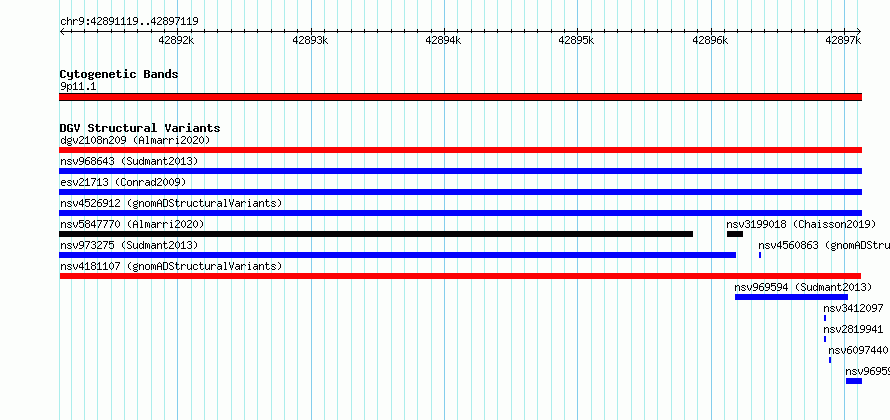Image resolution: width=890 pixels, height=420 pixels.
Task: Select the blue esv21713 variant bar
Action: [x=460, y=192]
